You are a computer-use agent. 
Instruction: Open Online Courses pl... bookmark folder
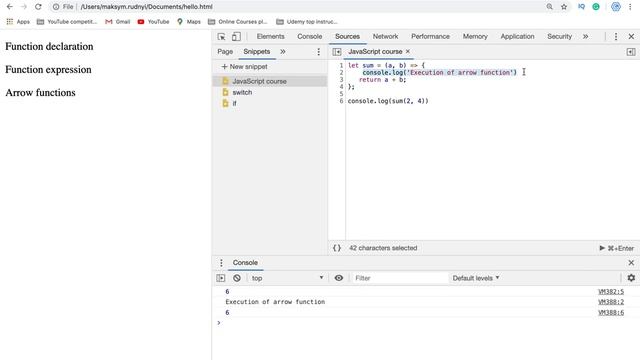tap(238, 22)
